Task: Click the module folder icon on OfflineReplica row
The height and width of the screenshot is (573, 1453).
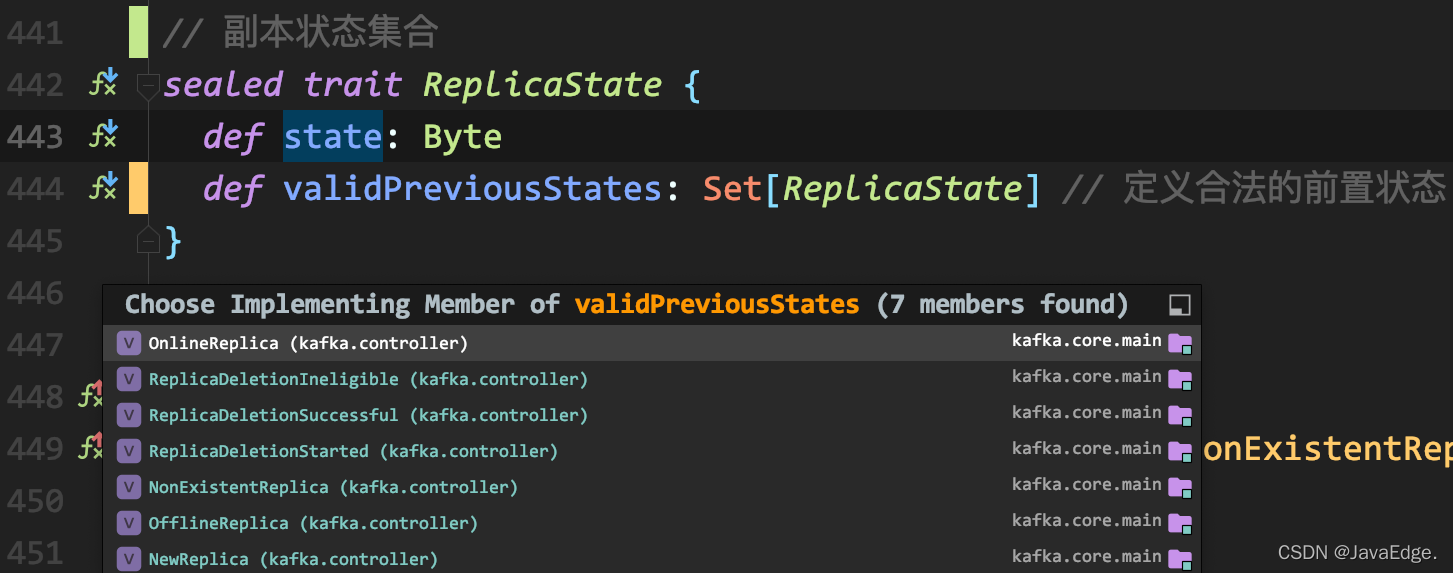Action: pos(1180,524)
